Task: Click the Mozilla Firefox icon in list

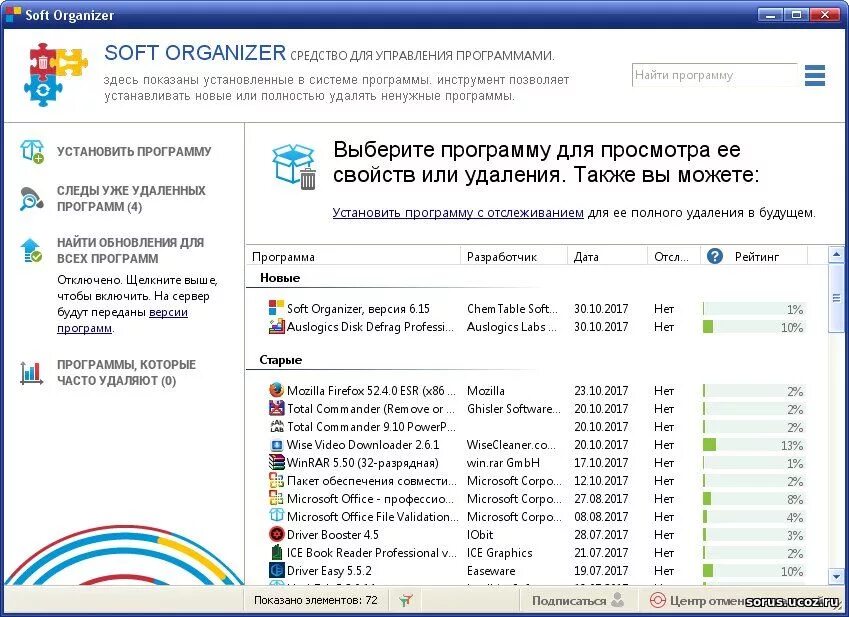Action: click(276, 390)
